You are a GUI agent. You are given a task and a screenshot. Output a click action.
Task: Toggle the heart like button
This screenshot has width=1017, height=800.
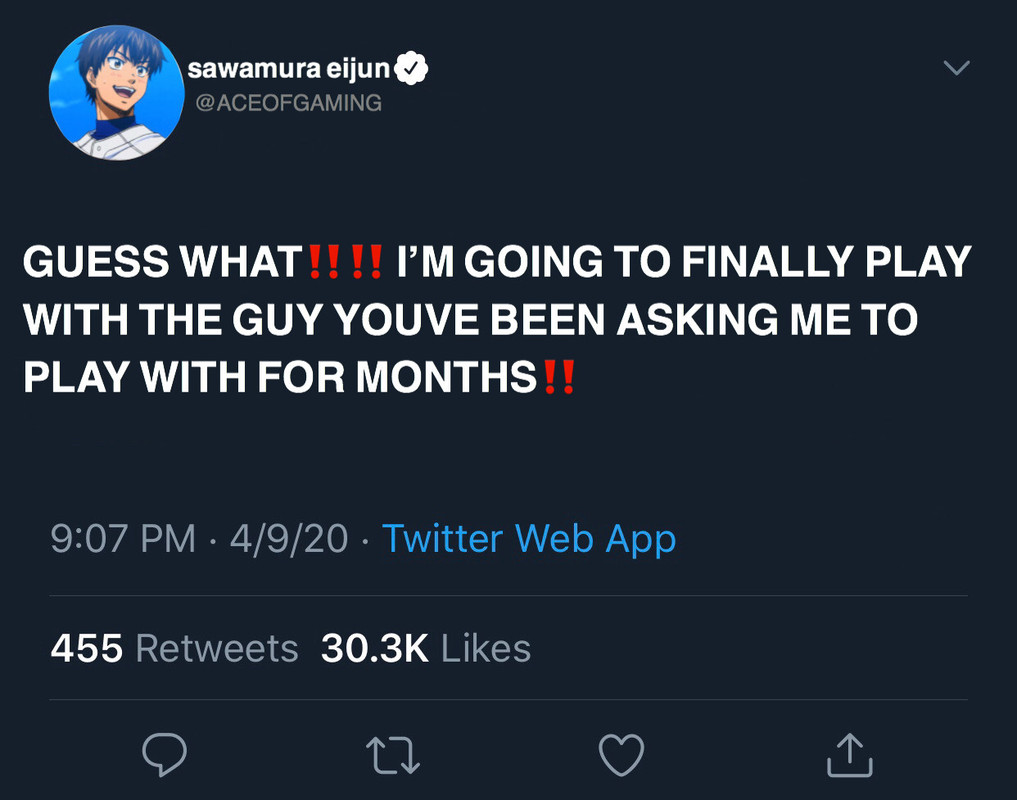(x=621, y=755)
